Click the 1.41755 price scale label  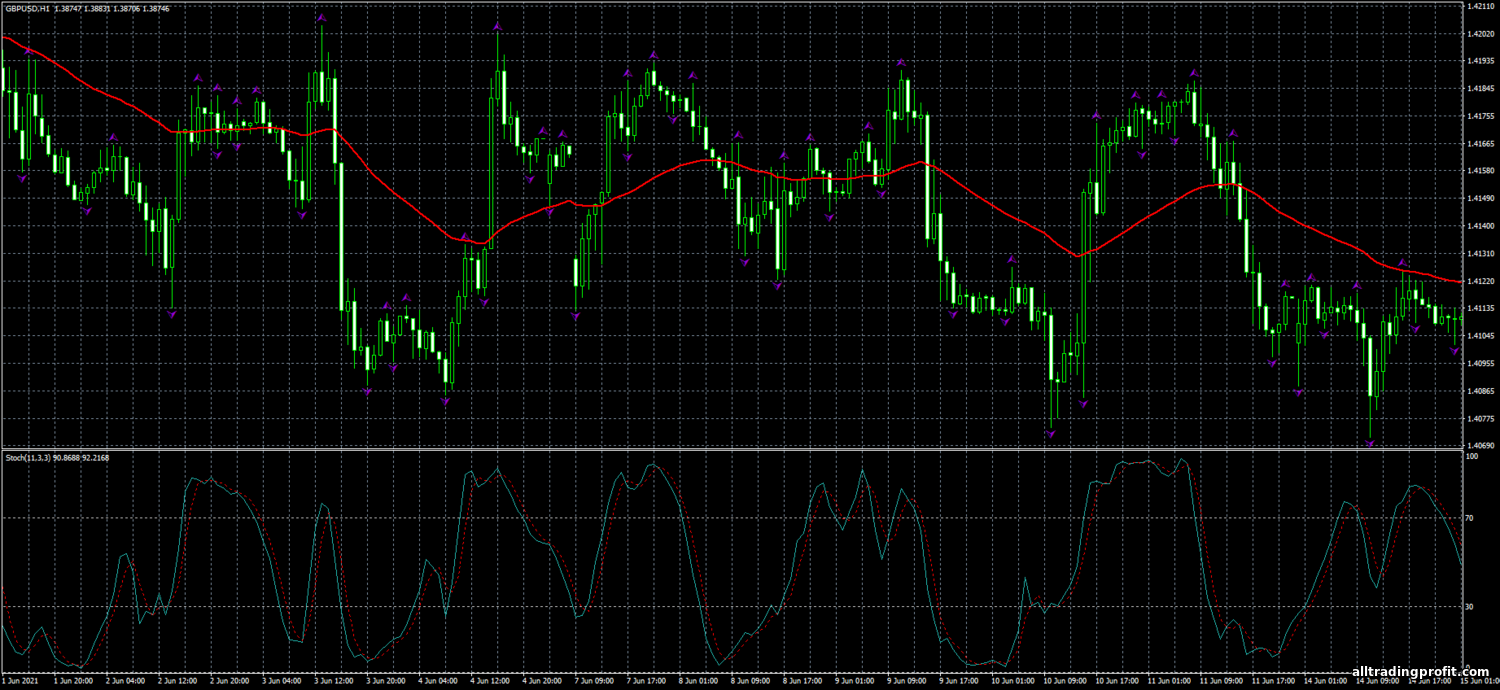tap(1481, 116)
